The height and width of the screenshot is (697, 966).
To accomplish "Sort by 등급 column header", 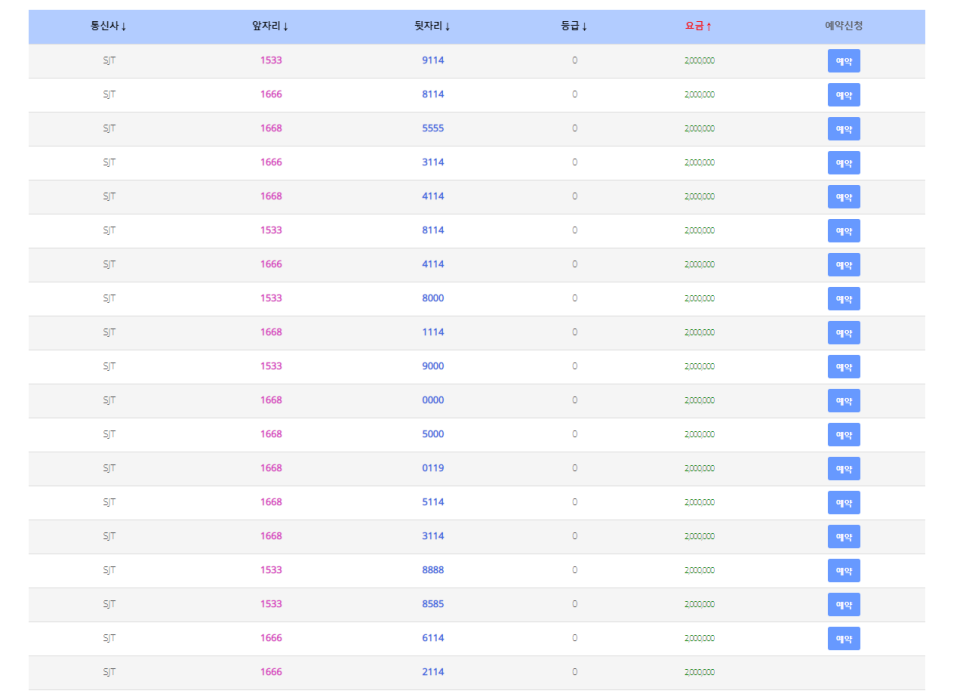I will click(x=574, y=26).
